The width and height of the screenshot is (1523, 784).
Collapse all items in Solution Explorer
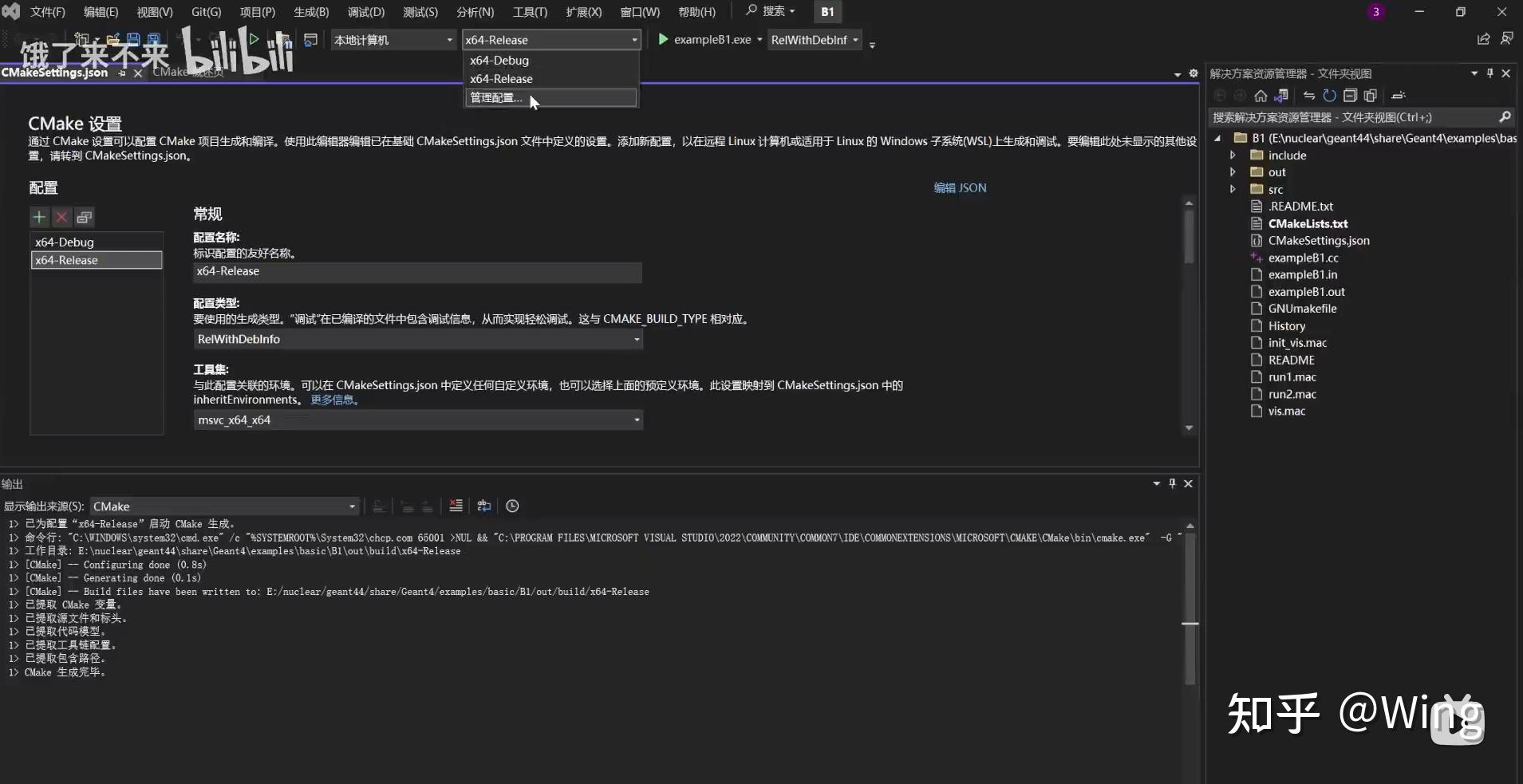[x=1351, y=96]
